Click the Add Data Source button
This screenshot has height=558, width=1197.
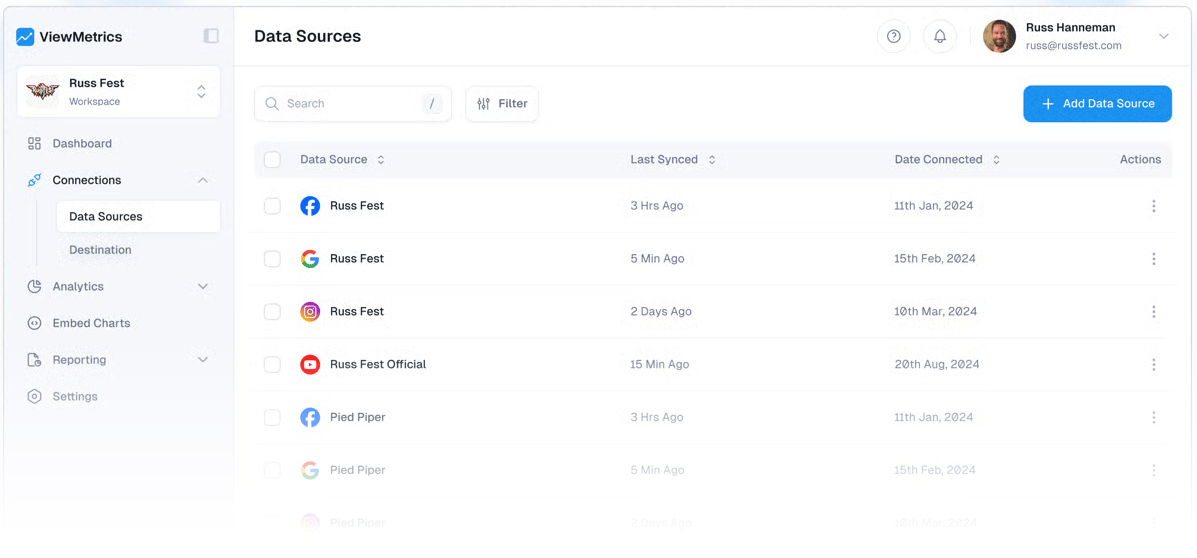coord(1097,104)
